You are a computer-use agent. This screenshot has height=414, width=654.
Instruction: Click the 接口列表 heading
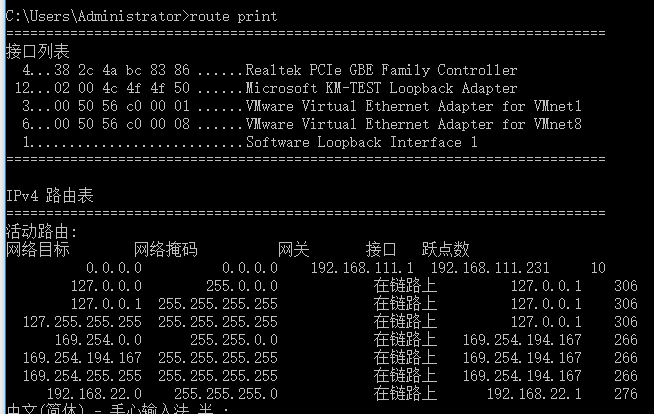[38, 52]
